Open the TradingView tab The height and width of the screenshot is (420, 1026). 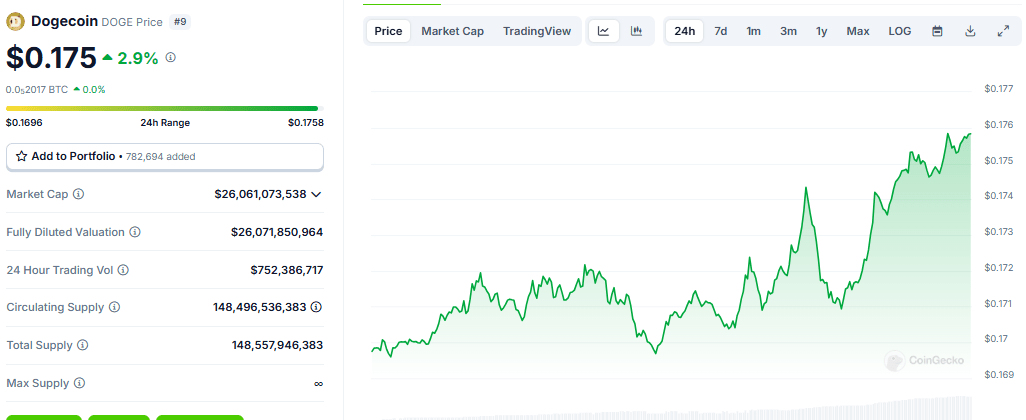click(536, 31)
